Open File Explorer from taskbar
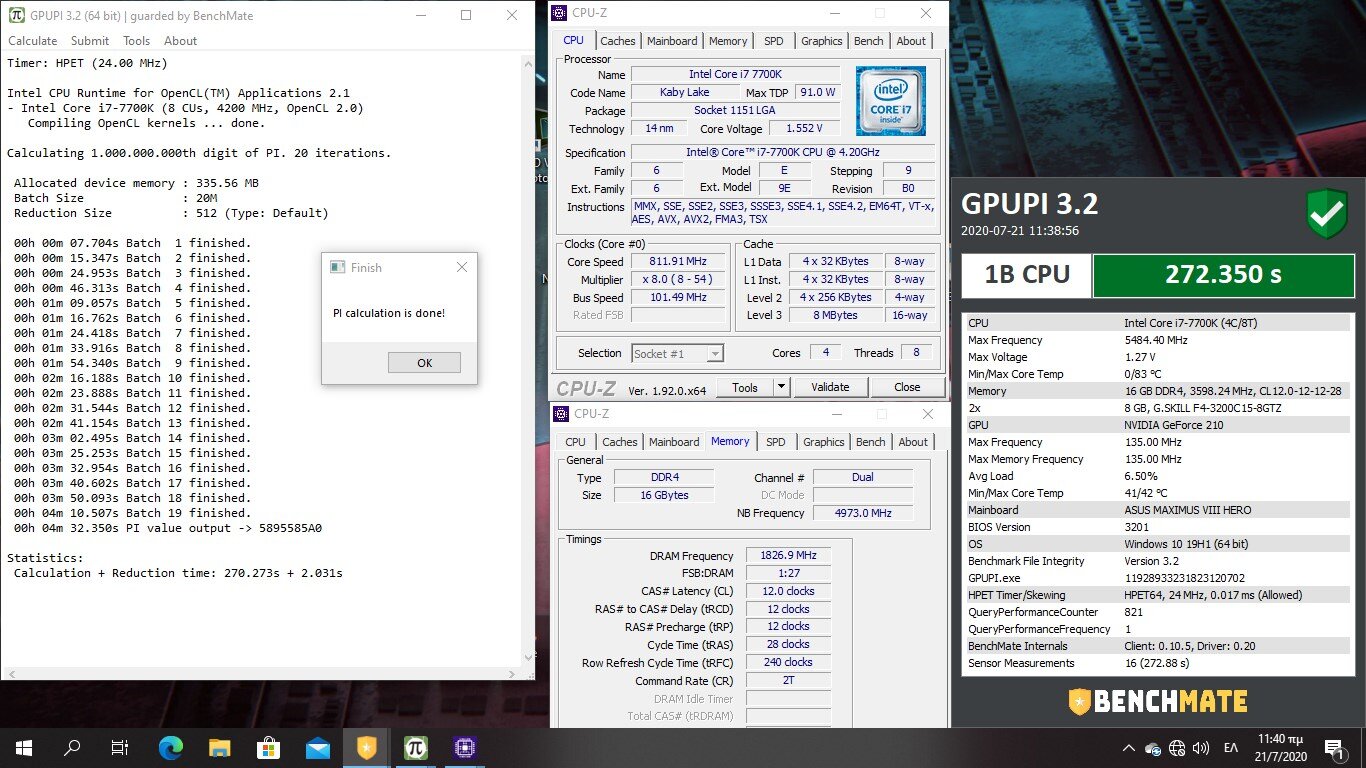Screen dimensions: 1366x768 [x=220, y=747]
